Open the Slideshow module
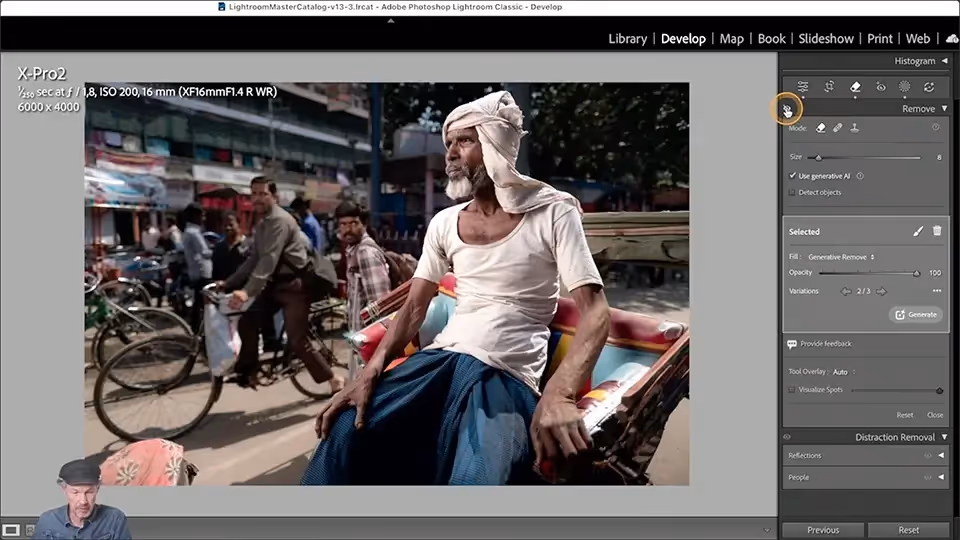Screen dimensions: 960x540 point(826,39)
